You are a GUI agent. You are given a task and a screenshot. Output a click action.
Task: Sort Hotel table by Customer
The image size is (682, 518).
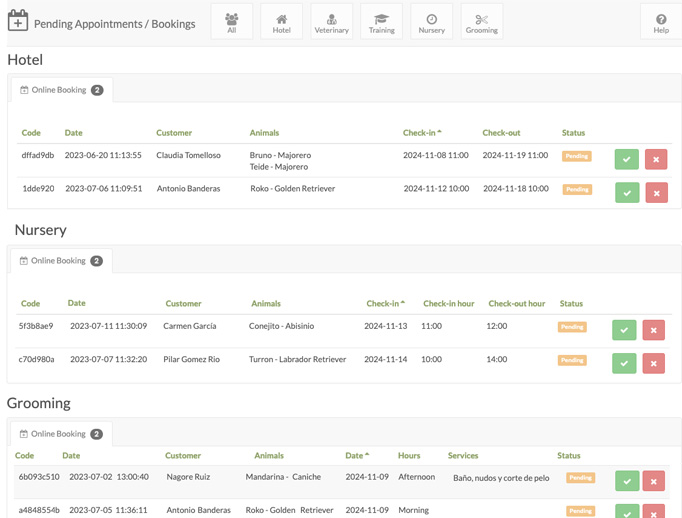tap(174, 133)
